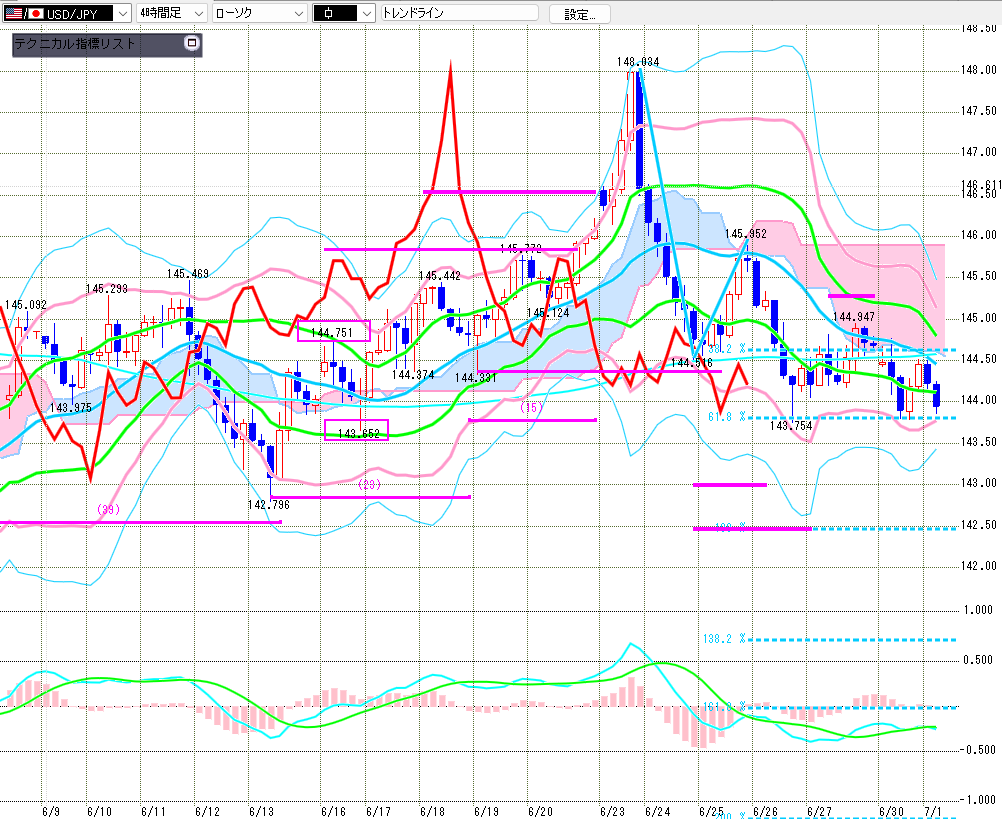This screenshot has width=1002, height=819.
Task: Click the 6/10 date axis label
Action: [99, 811]
